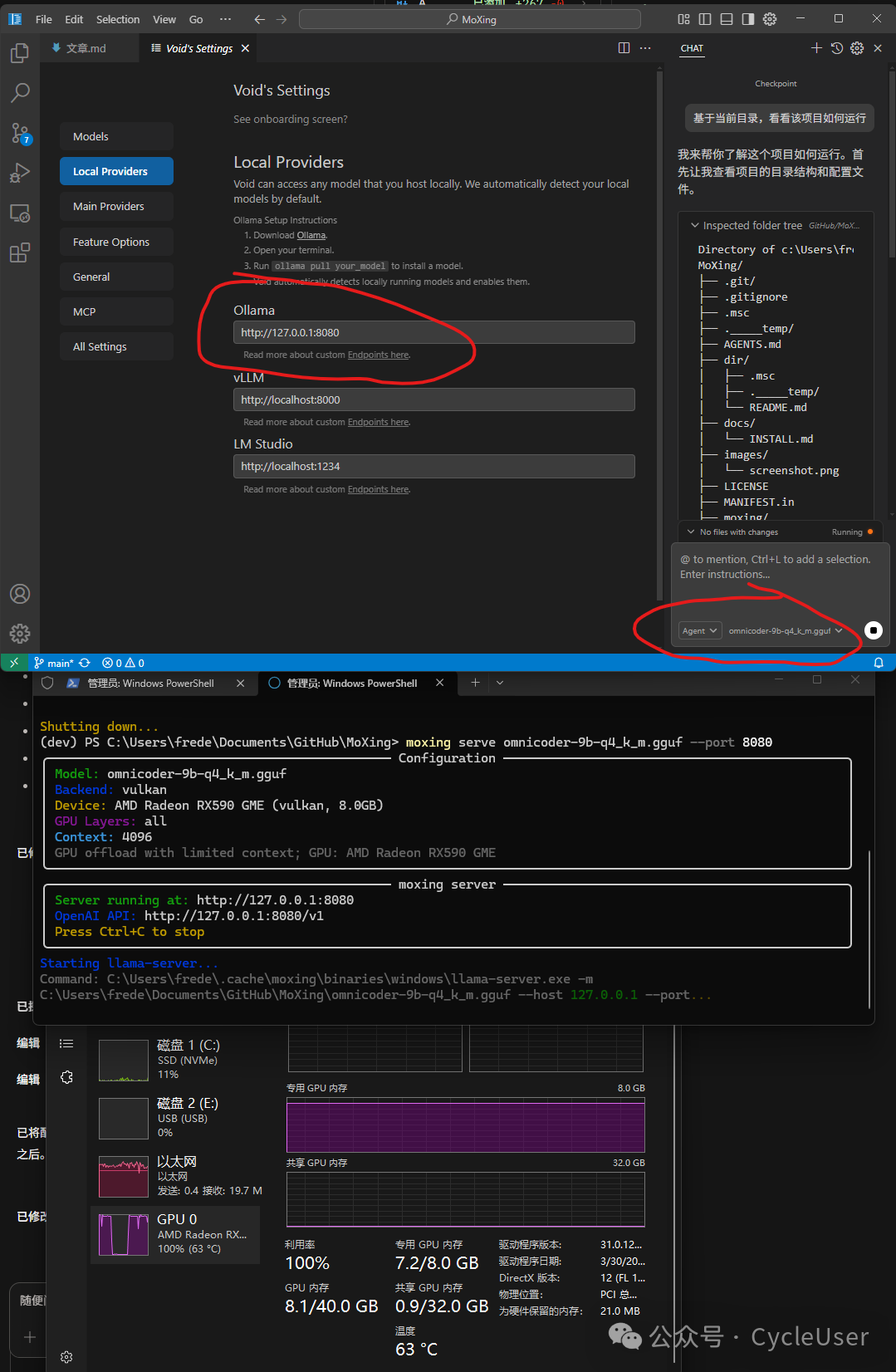The height and width of the screenshot is (1372, 896).
Task: Select the General settings section
Action: click(116, 277)
